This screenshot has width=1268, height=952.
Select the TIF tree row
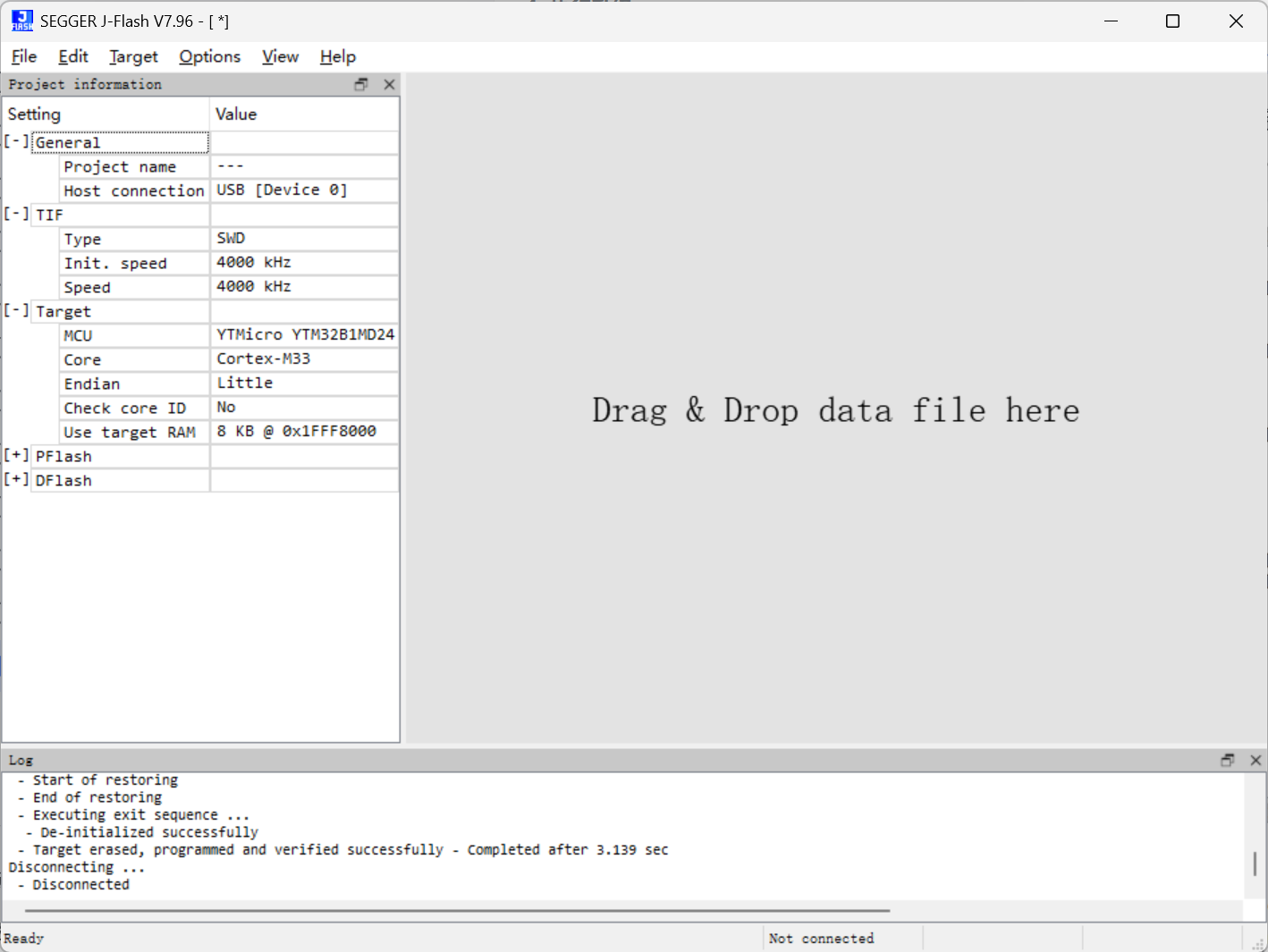(x=120, y=215)
